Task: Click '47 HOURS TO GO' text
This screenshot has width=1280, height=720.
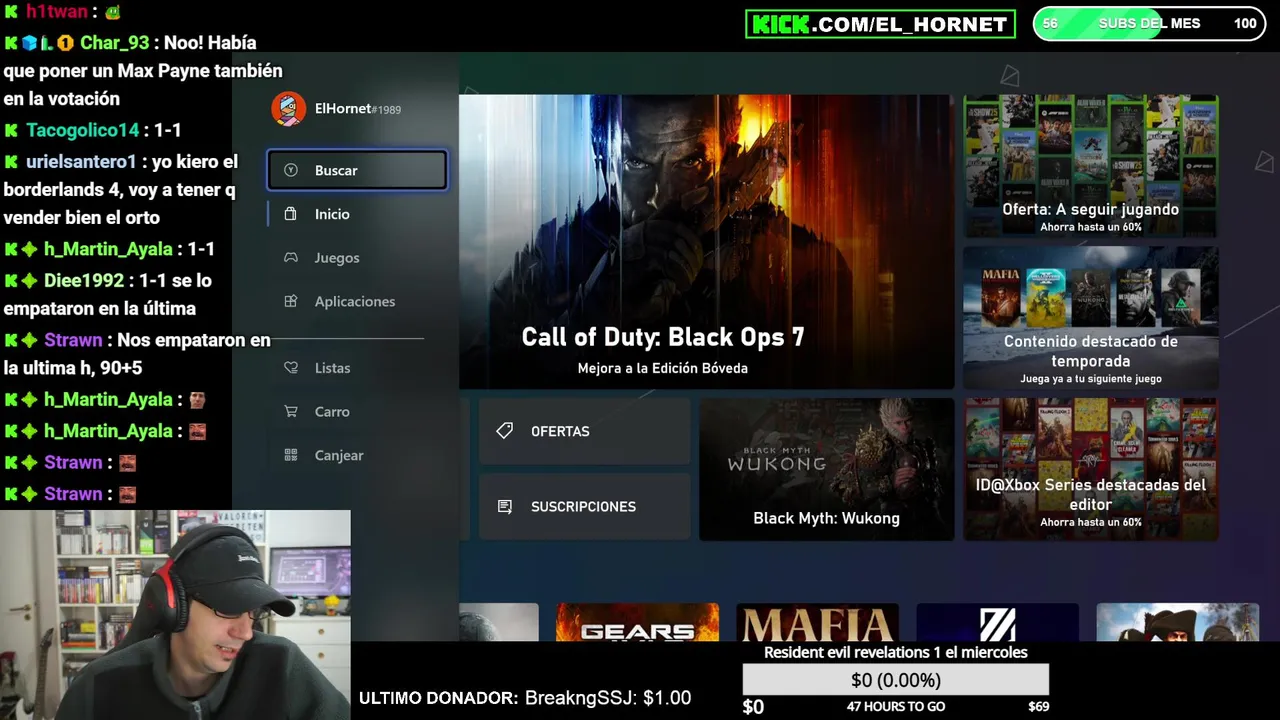Action: 896,707
